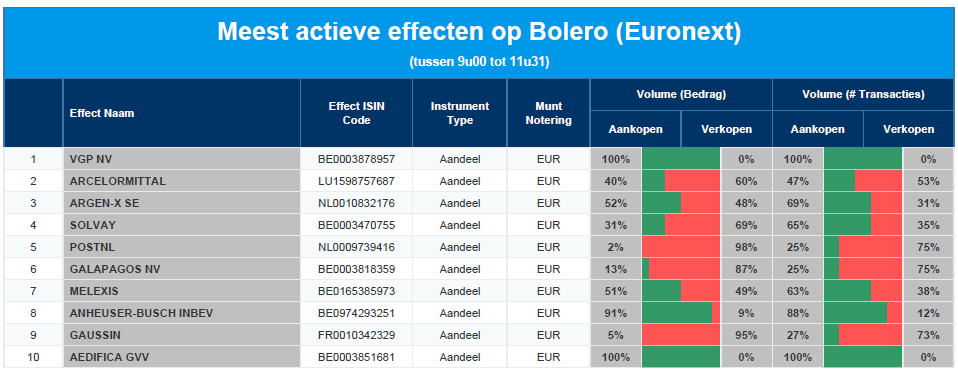Image resolution: width=958 pixels, height=371 pixels.
Task: Select ISIN code NL0009739416 for POSTNL
Action: 356,247
